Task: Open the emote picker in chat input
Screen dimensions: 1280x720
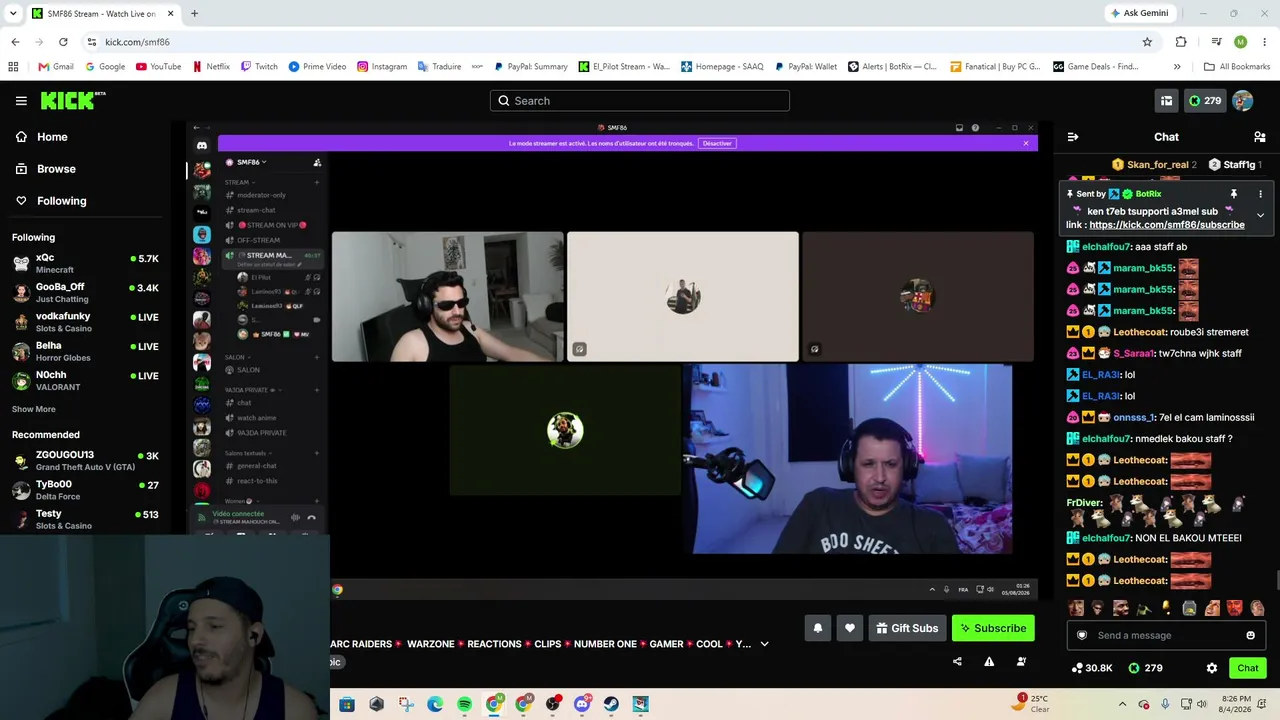Action: pos(1250,635)
